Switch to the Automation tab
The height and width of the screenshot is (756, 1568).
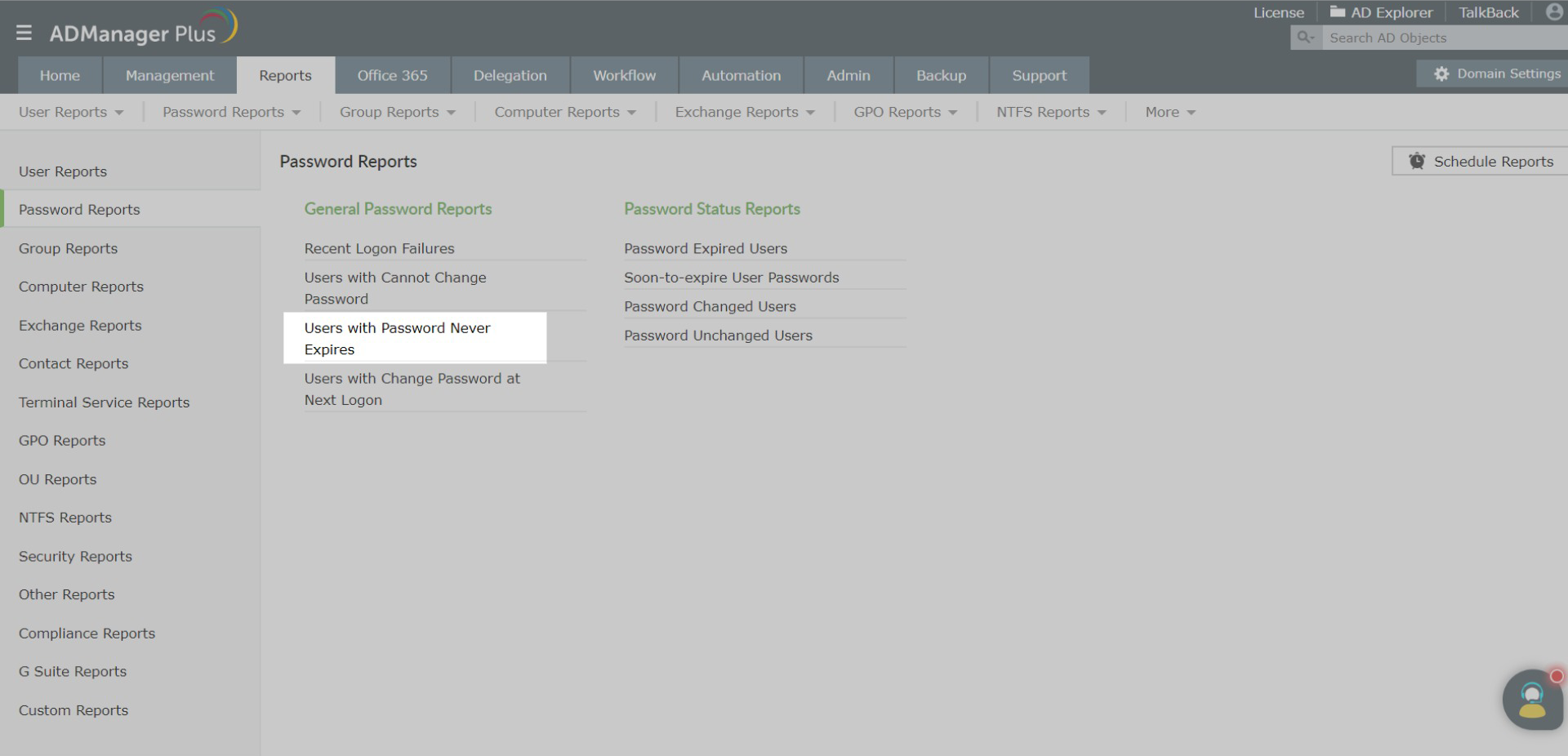pyautogui.click(x=742, y=75)
